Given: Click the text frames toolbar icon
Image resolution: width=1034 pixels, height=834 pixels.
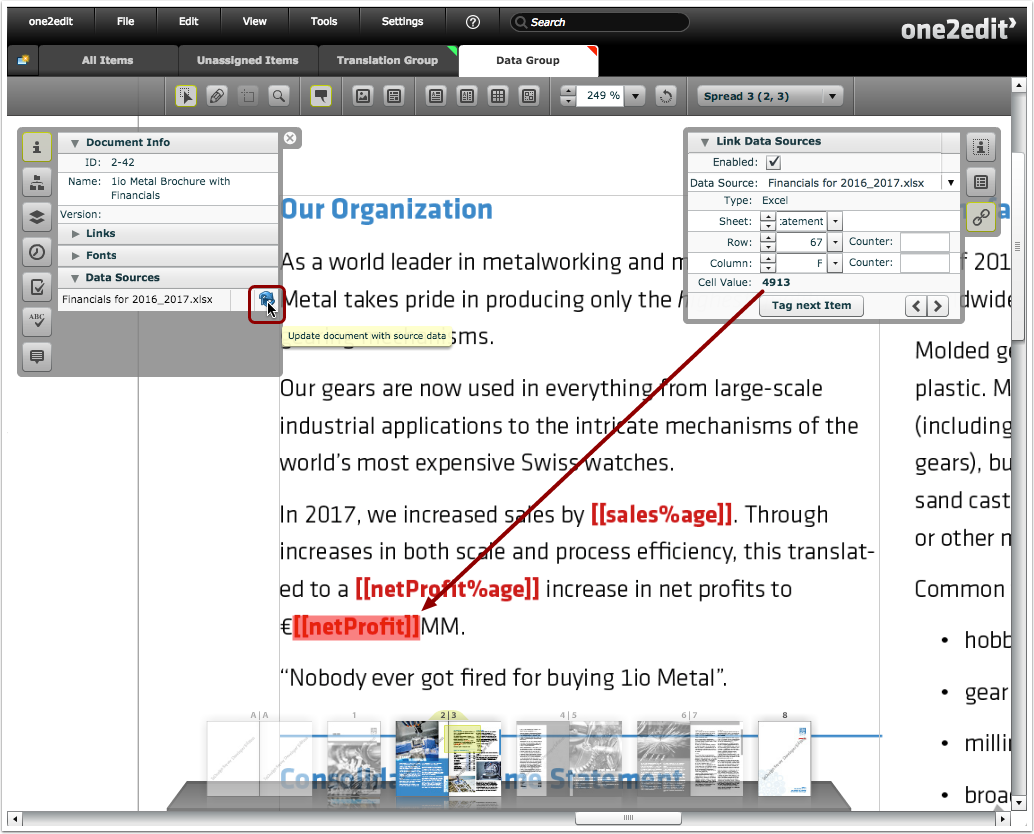Looking at the screenshot, I should pyautogui.click(x=394, y=96).
